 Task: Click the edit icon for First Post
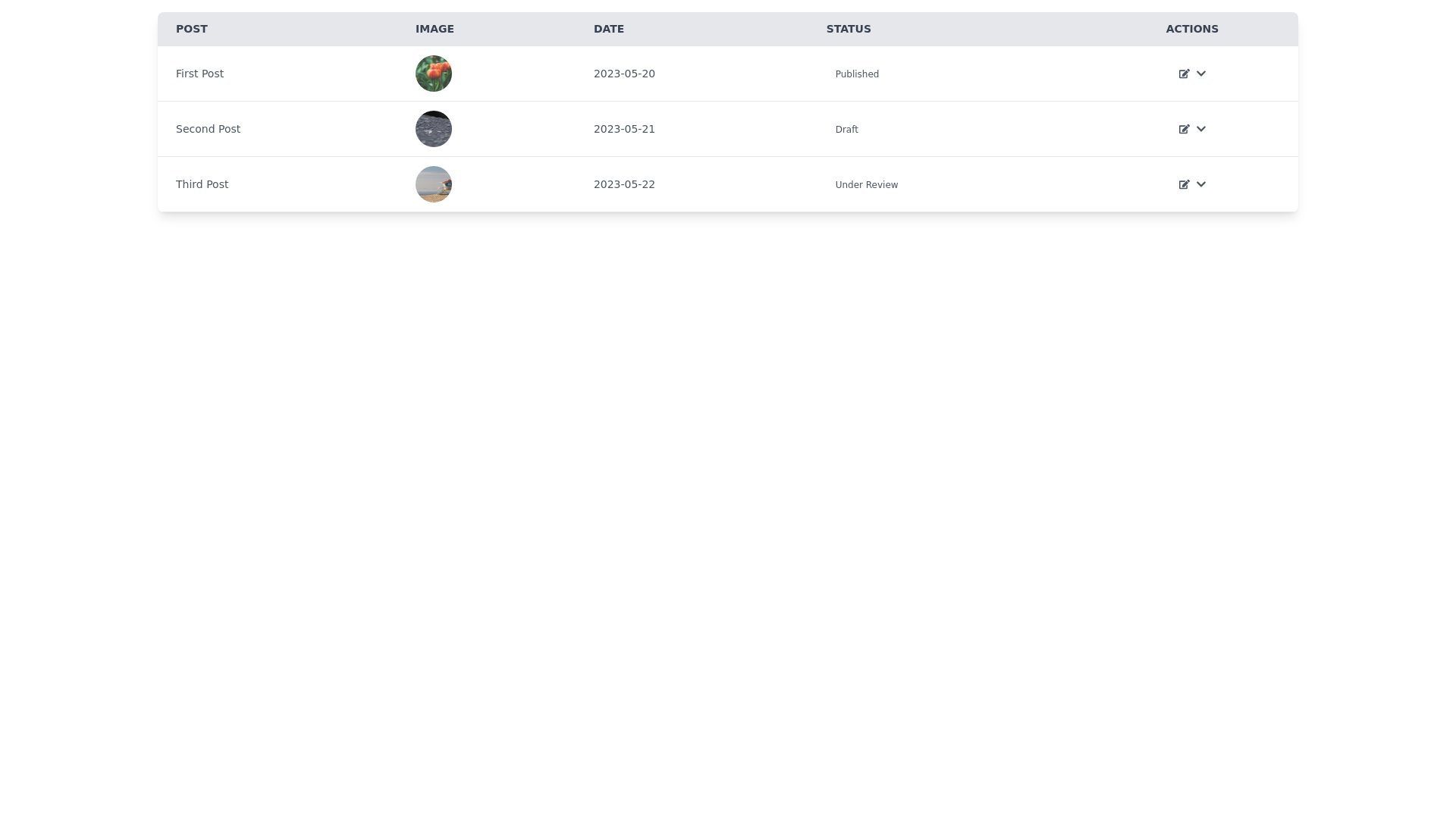1184,74
